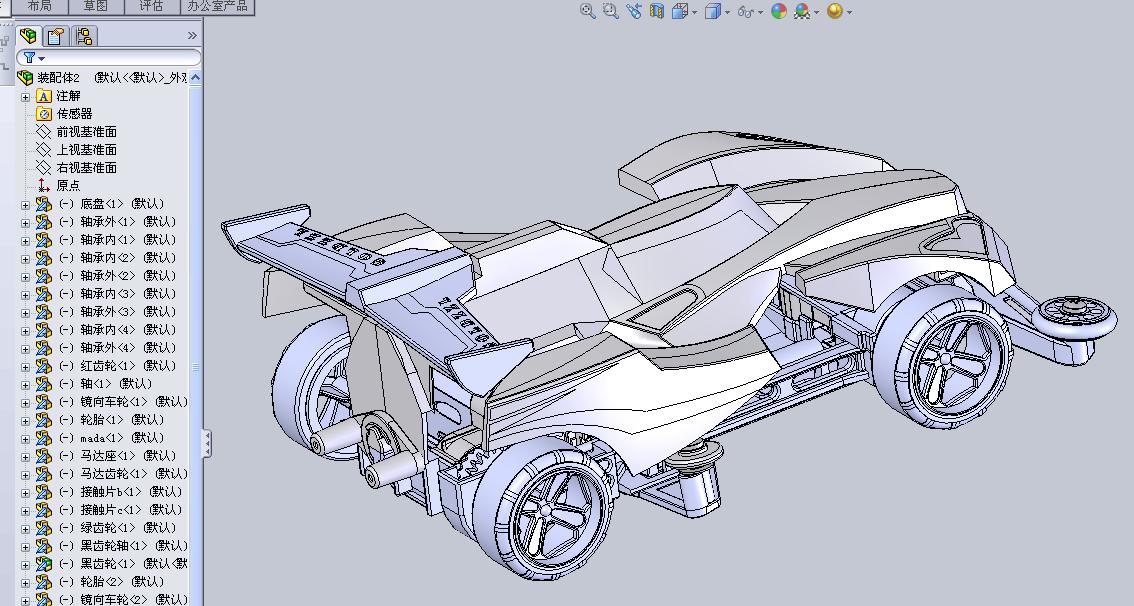The height and width of the screenshot is (606, 1134).
Task: Click the Apply Scene icon
Action: tap(802, 11)
